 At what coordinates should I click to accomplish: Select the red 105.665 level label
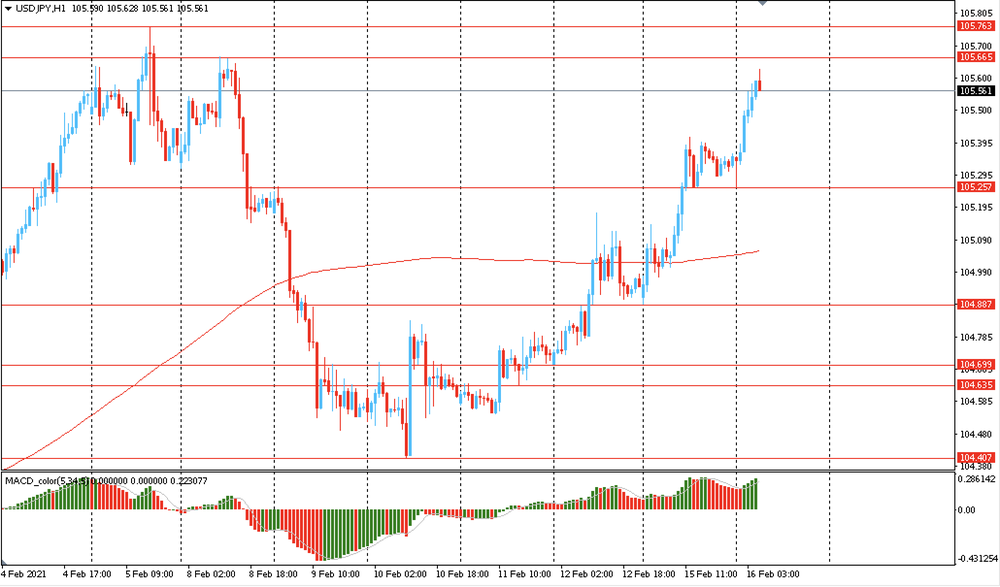pyautogui.click(x=976, y=57)
